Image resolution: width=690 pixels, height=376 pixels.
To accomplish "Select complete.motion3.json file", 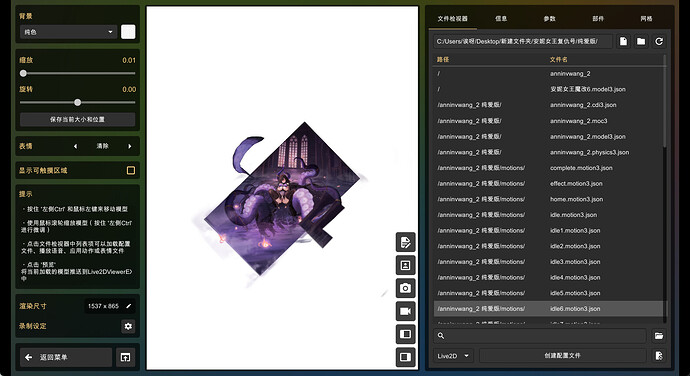I will click(548, 168).
